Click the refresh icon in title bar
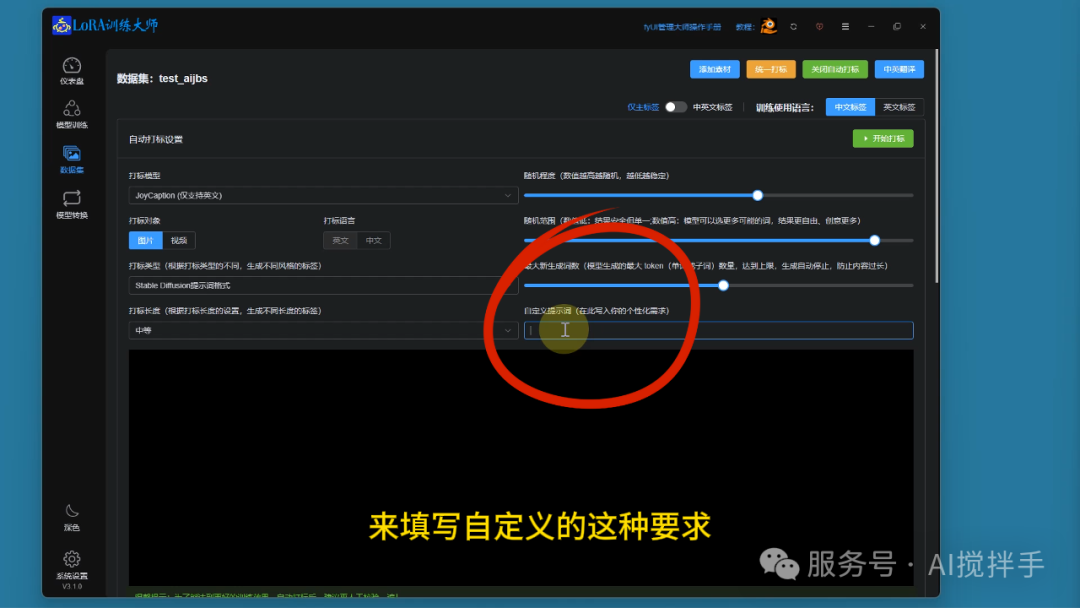This screenshot has width=1080, height=608. [793, 26]
